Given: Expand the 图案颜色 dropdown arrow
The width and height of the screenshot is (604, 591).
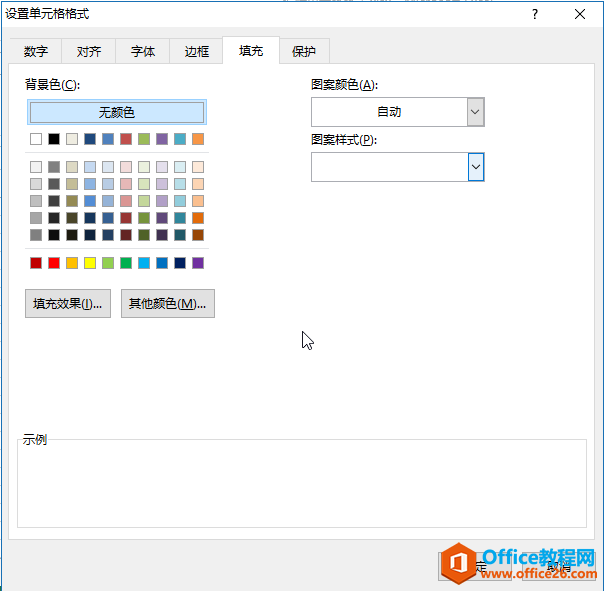Looking at the screenshot, I should 475,112.
